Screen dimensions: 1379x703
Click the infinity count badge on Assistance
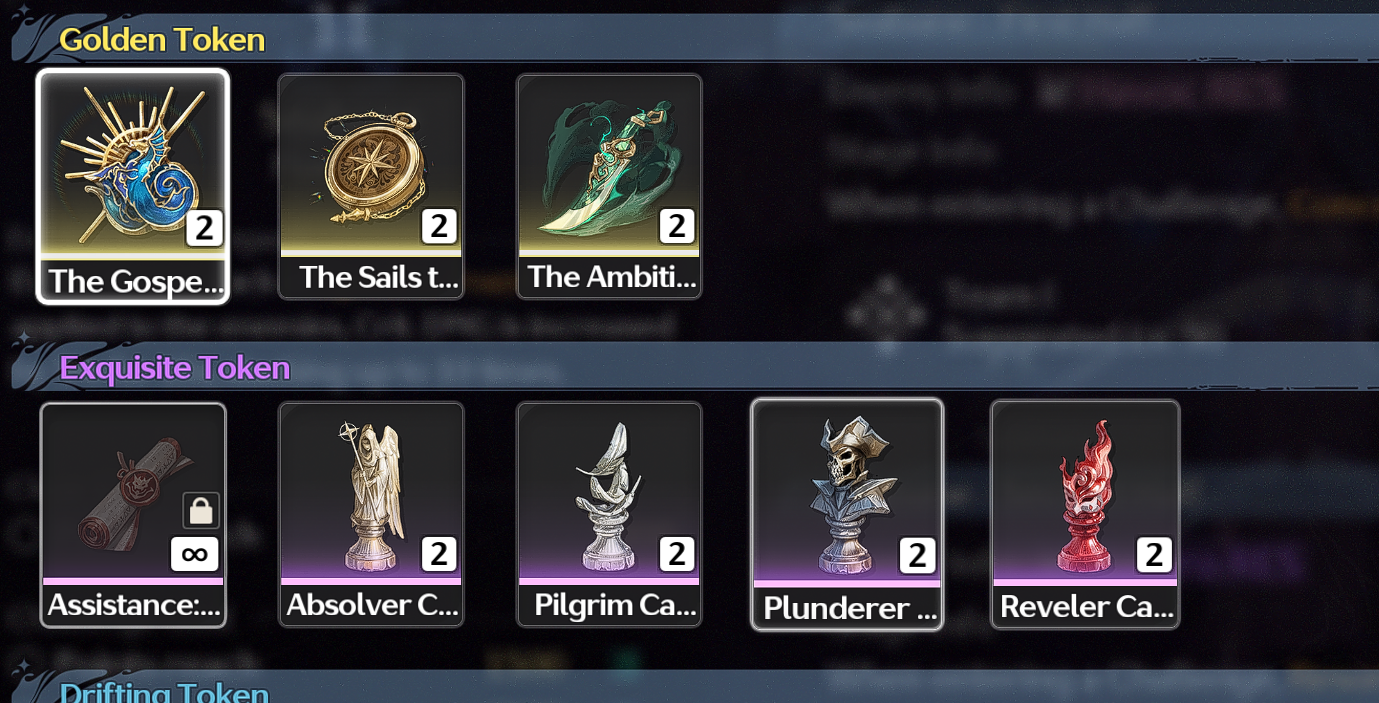tap(194, 554)
